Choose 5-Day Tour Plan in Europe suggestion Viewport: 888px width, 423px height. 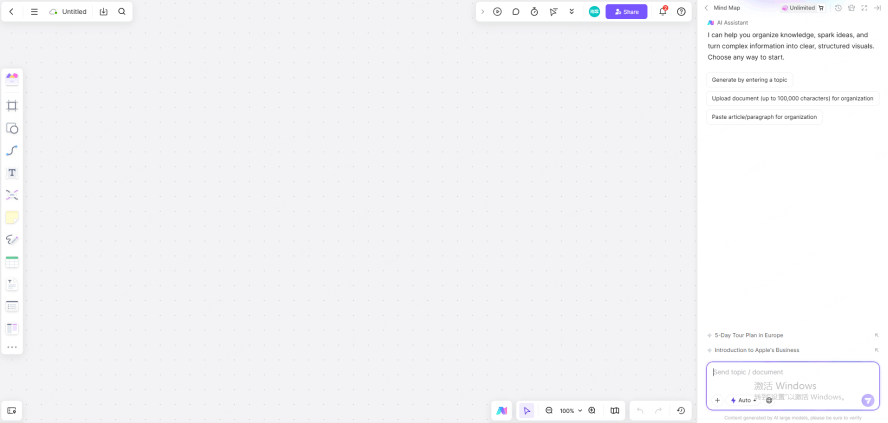pos(749,335)
